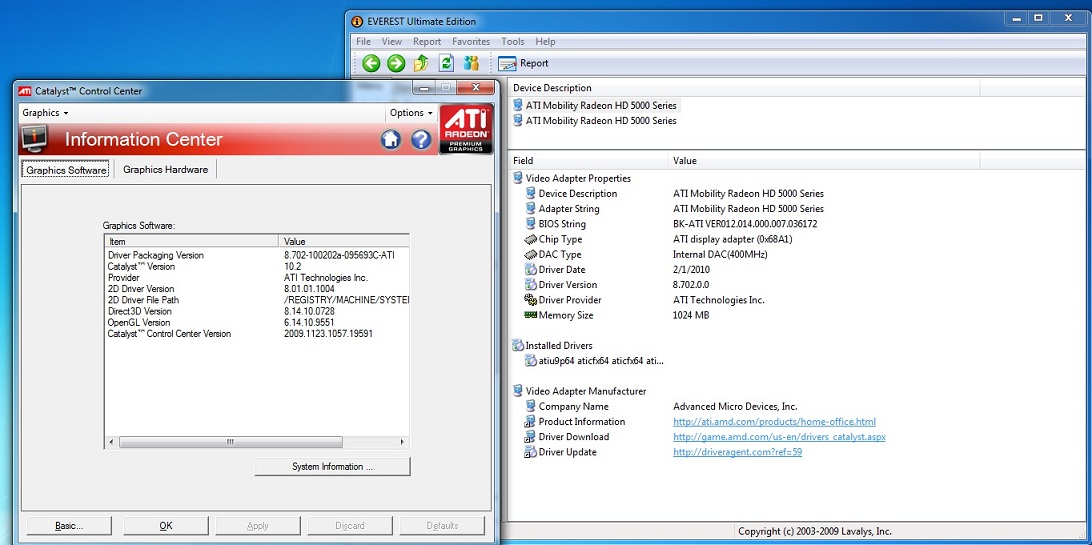Click the left scroll arrow in Graphics Software list
This screenshot has height=545, width=1092.
[111, 442]
